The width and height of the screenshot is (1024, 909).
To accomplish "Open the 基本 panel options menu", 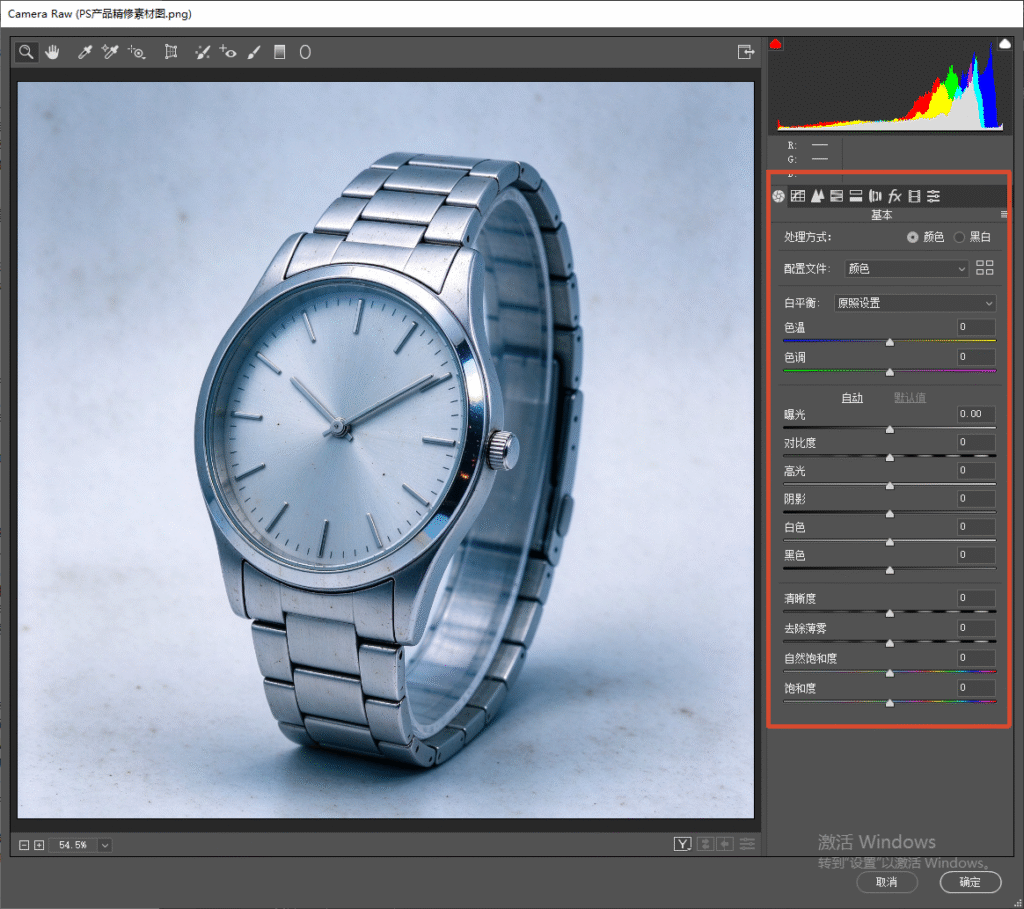I will [1004, 214].
